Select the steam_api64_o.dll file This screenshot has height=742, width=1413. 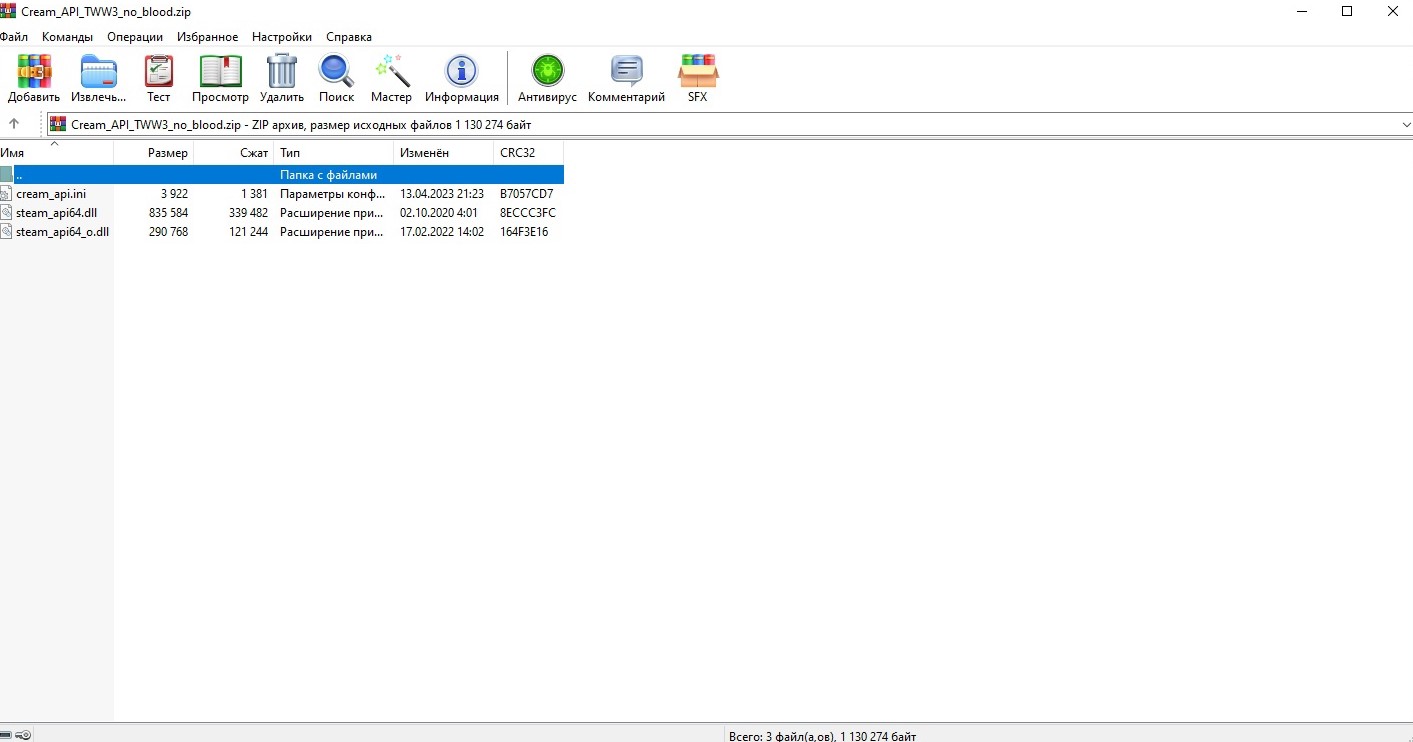62,232
